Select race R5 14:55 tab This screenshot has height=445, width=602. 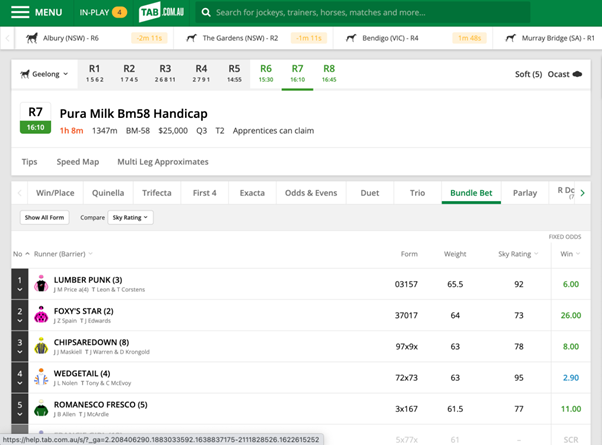tap(234, 73)
